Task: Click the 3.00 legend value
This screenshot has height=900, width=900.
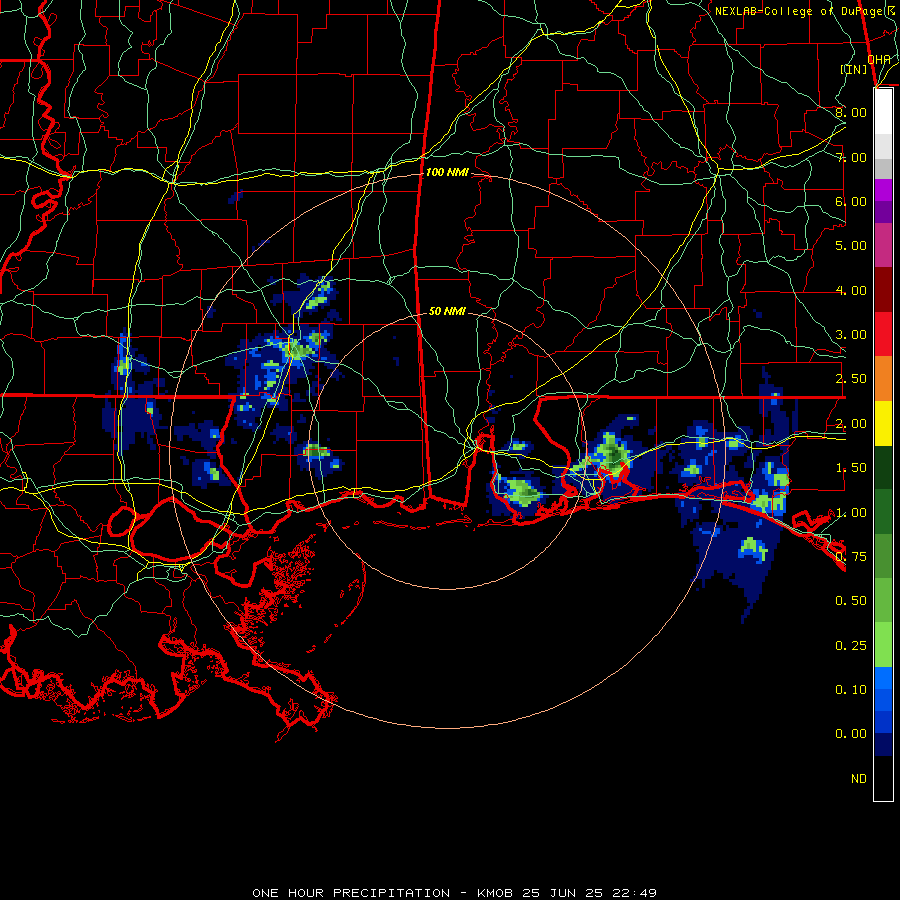Action: pyautogui.click(x=851, y=335)
